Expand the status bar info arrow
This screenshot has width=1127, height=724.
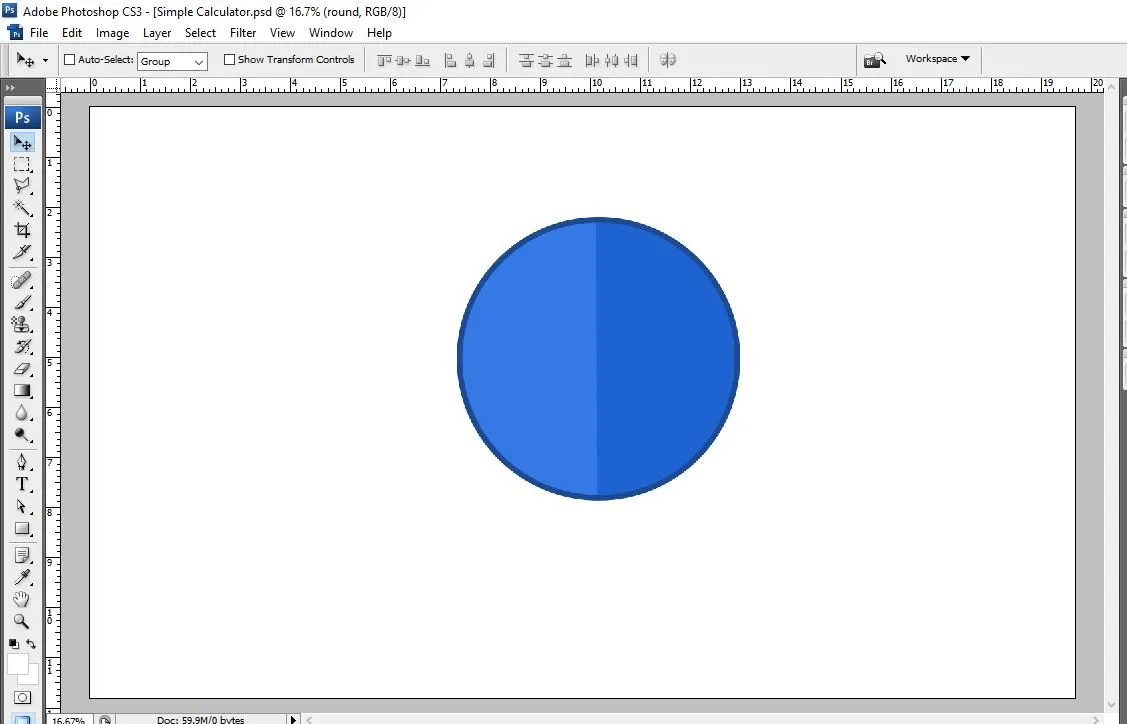(293, 719)
